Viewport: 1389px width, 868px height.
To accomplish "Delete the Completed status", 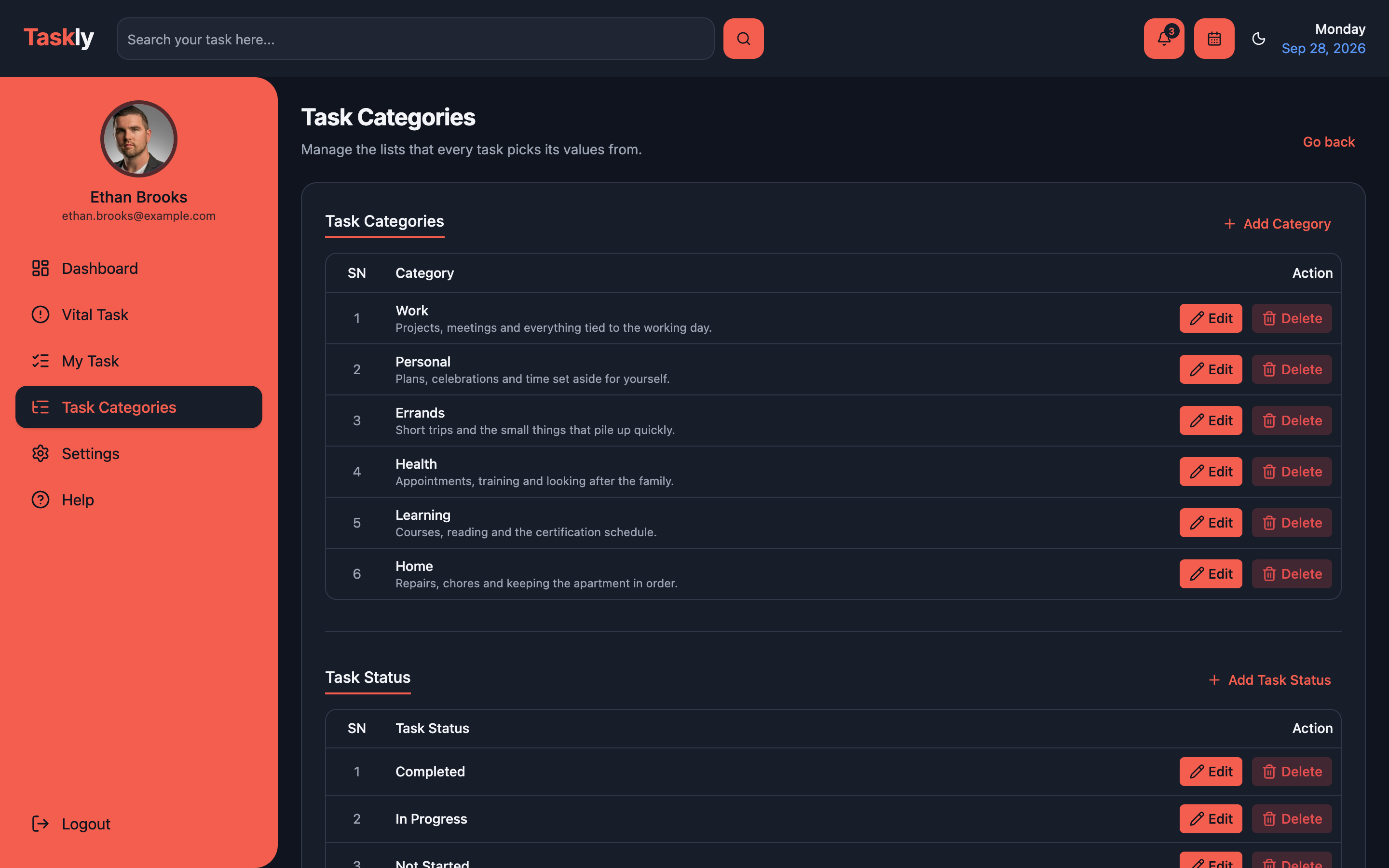I will coord(1292,772).
